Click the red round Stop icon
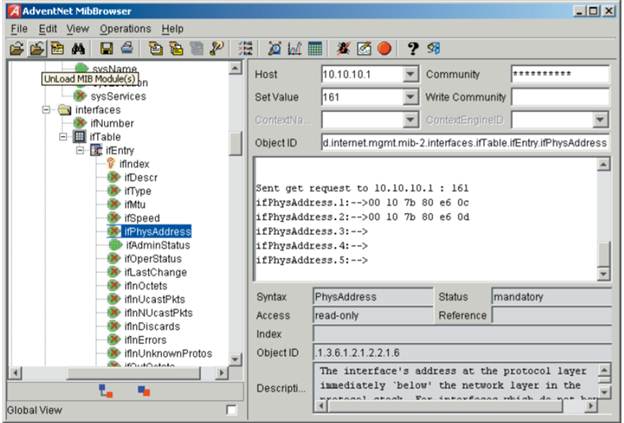The width and height of the screenshot is (624, 423). [x=385, y=48]
